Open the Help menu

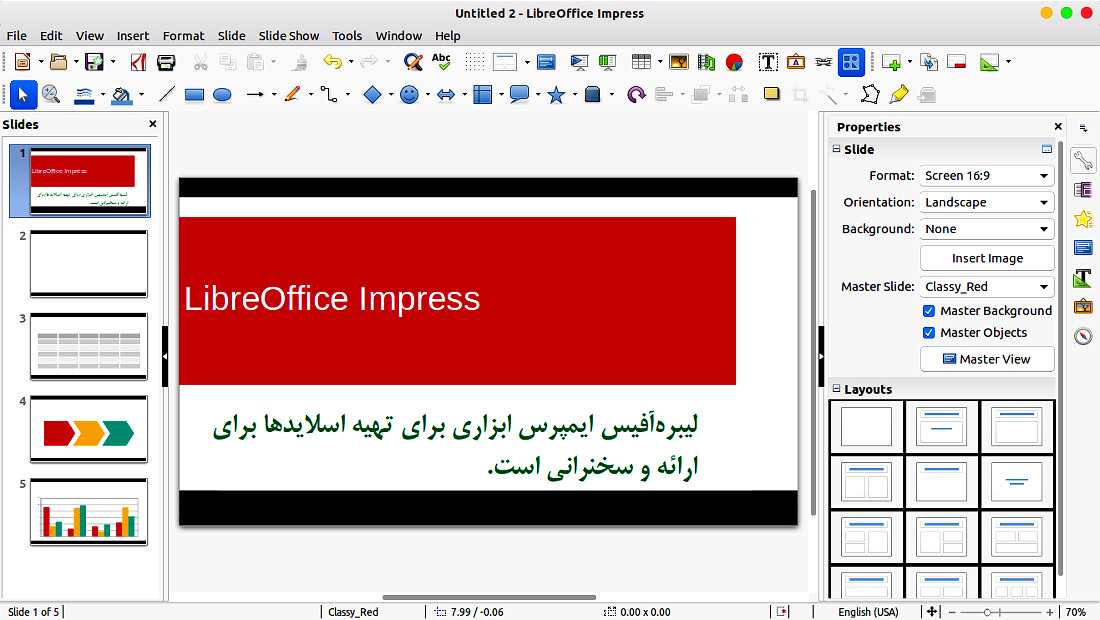point(448,36)
